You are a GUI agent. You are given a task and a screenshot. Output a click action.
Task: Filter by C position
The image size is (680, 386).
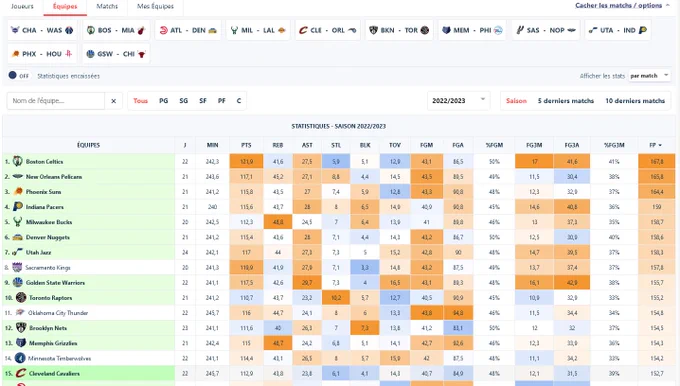point(239,101)
